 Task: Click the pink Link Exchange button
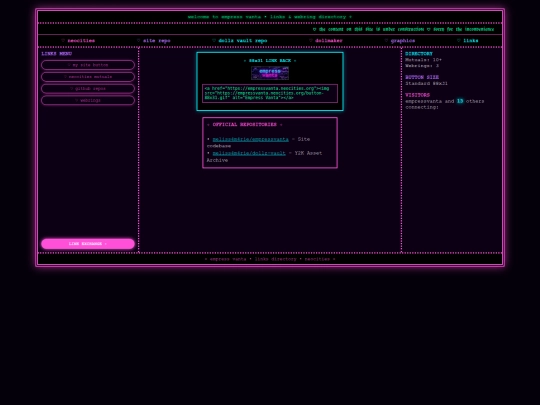tap(88, 243)
